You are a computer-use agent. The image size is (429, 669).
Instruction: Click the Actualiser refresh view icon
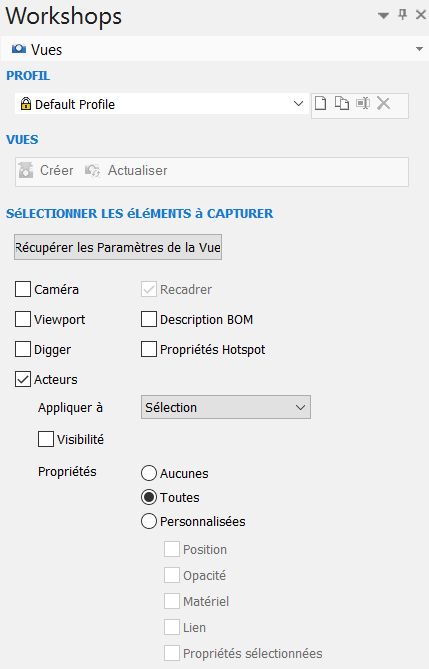point(92,171)
